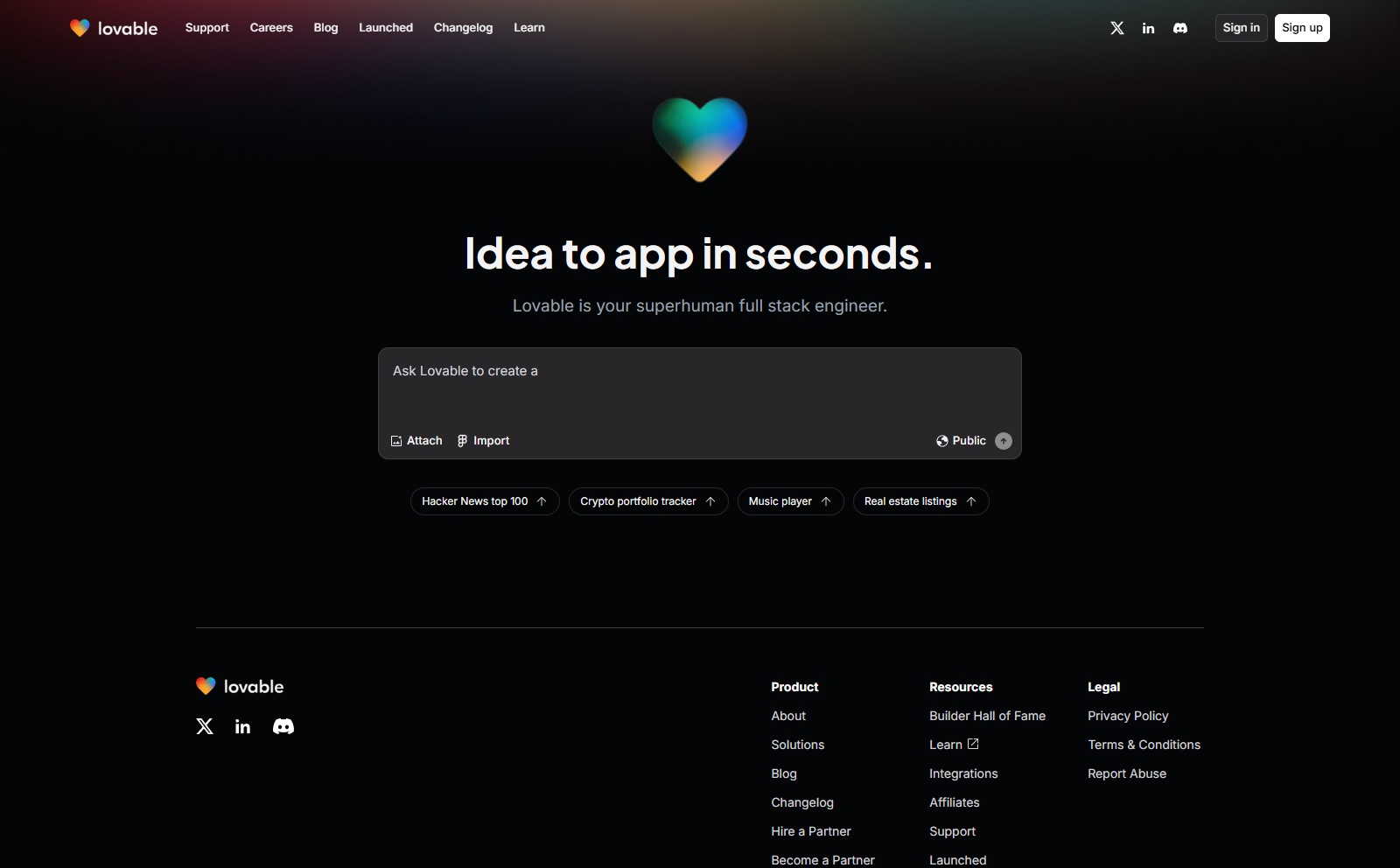Click the external link icon next to Learn
Image resolution: width=1400 pixels, height=868 pixels.
pos(973,744)
